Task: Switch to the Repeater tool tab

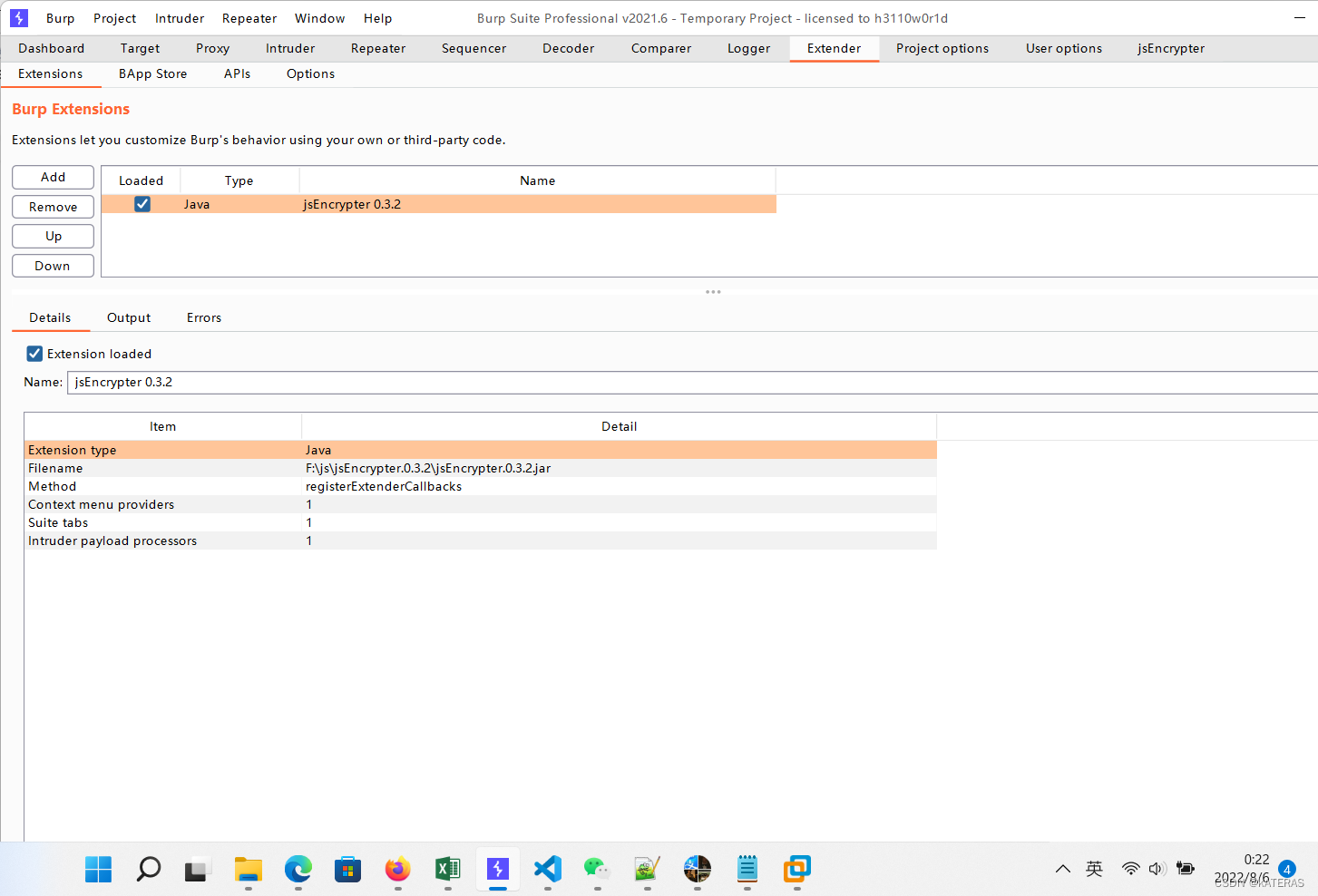Action: (x=378, y=48)
